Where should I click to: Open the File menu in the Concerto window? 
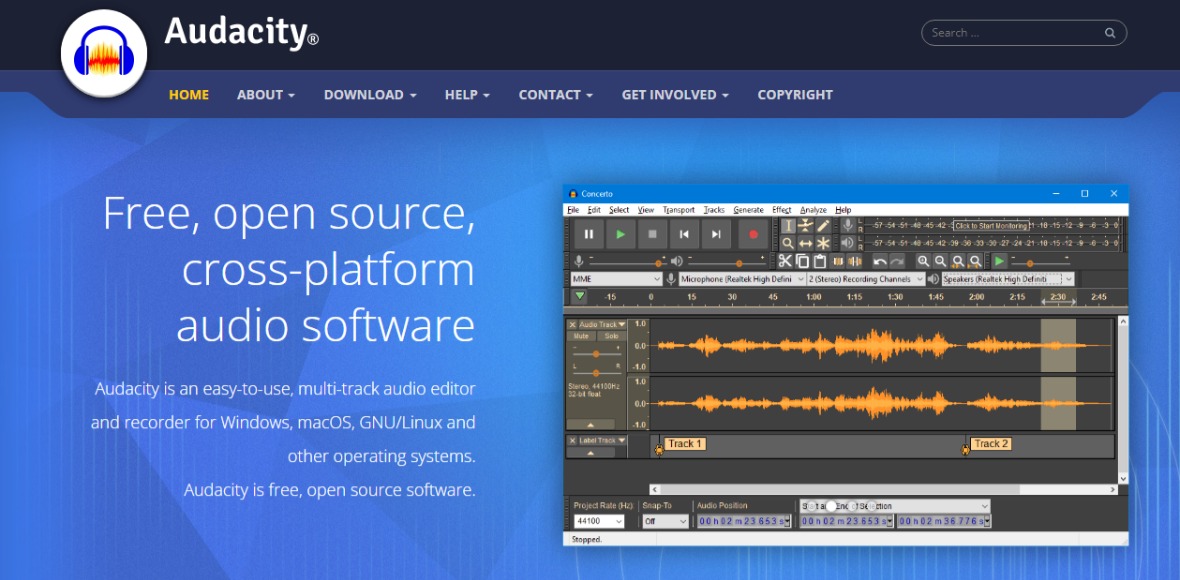point(573,210)
